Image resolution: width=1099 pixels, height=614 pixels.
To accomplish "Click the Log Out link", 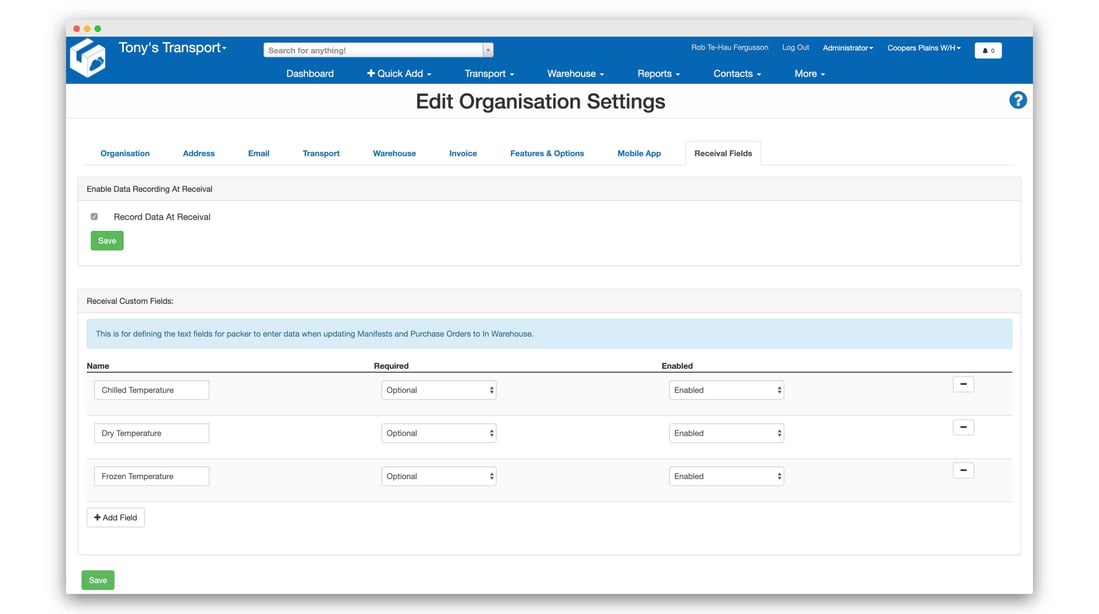I will (795, 48).
